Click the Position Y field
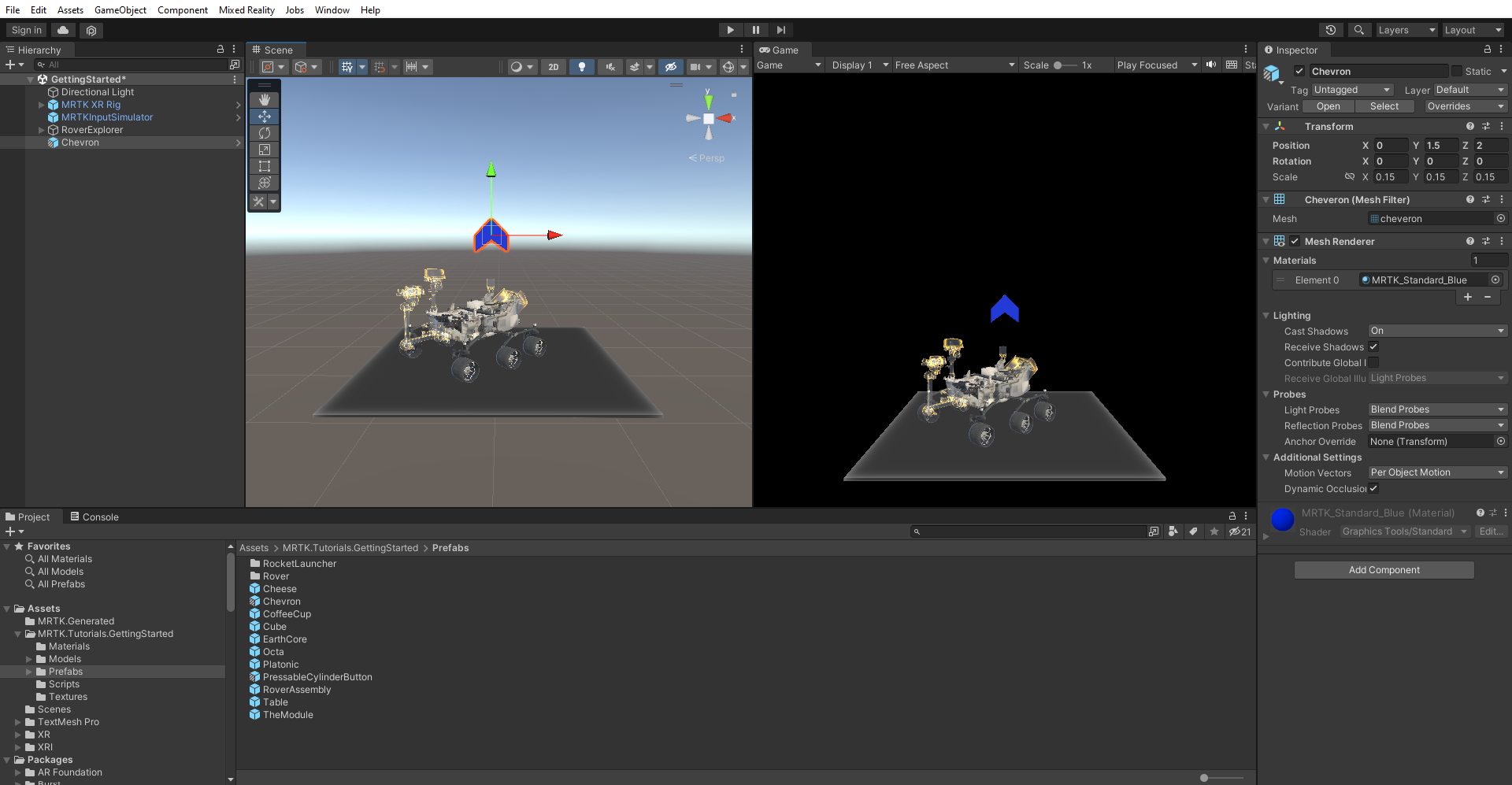Viewport: 1512px width, 785px height. click(1441, 145)
